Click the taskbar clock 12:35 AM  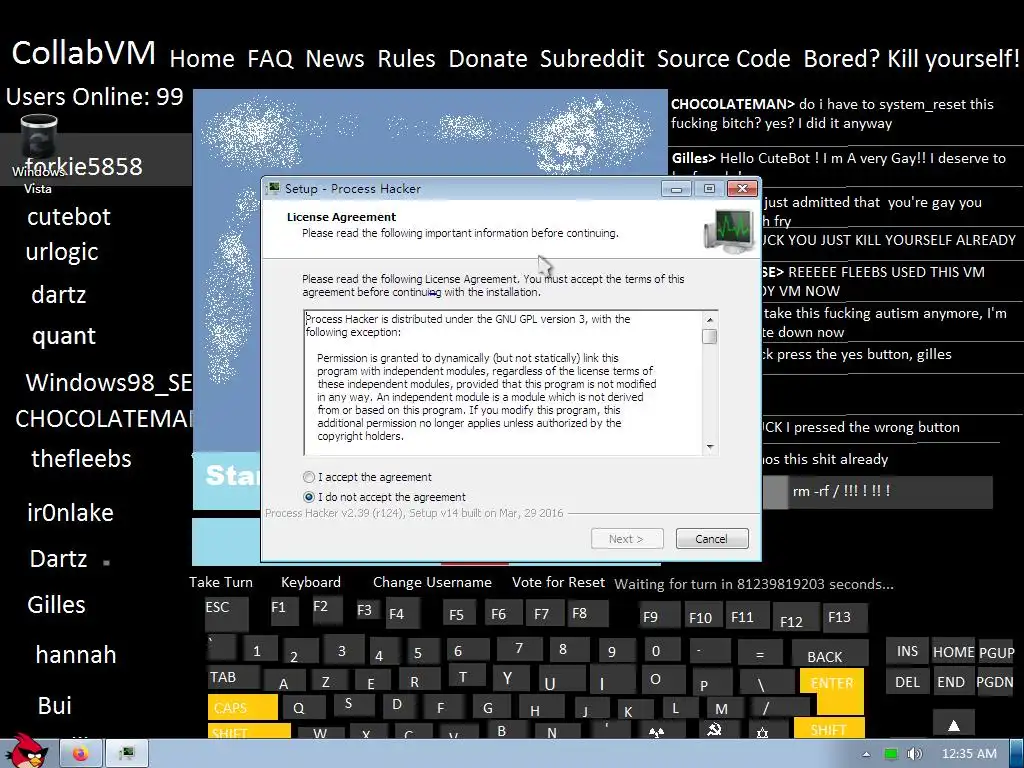coord(969,754)
